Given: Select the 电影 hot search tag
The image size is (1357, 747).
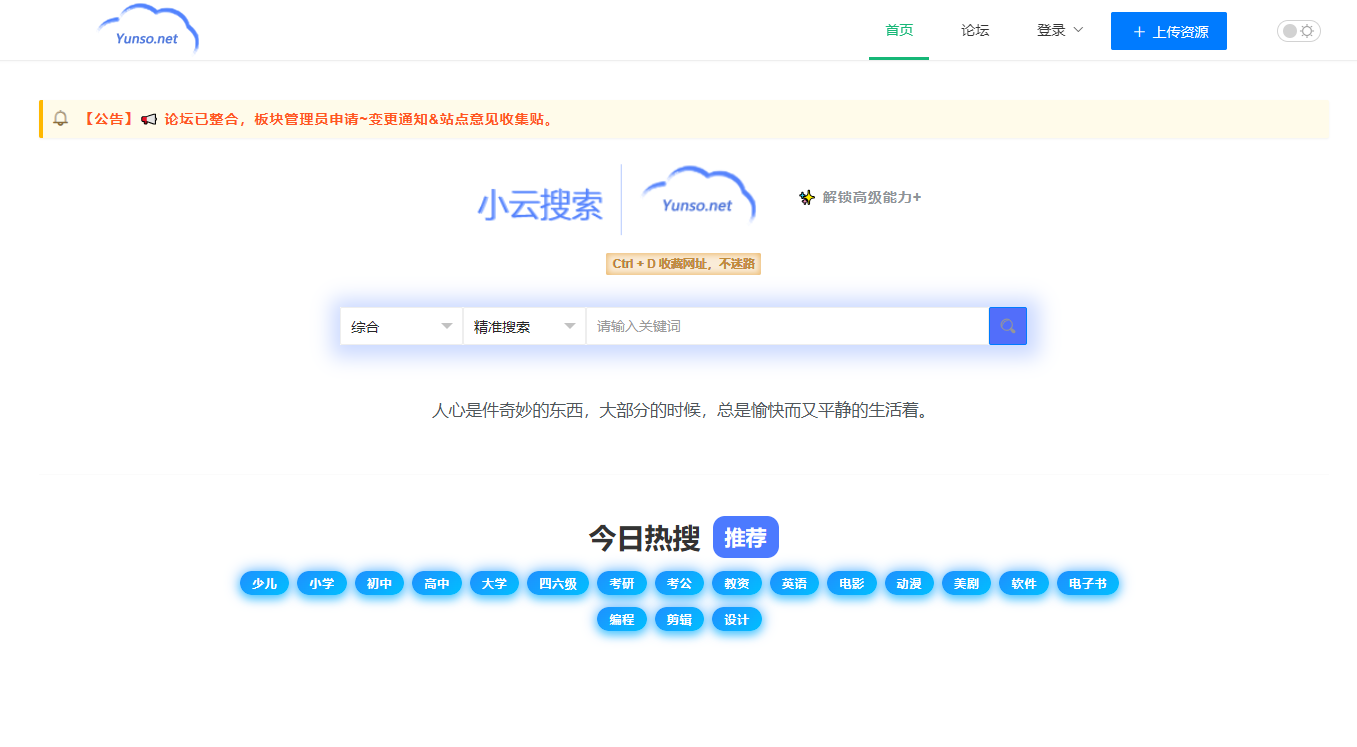Looking at the screenshot, I should 852,583.
